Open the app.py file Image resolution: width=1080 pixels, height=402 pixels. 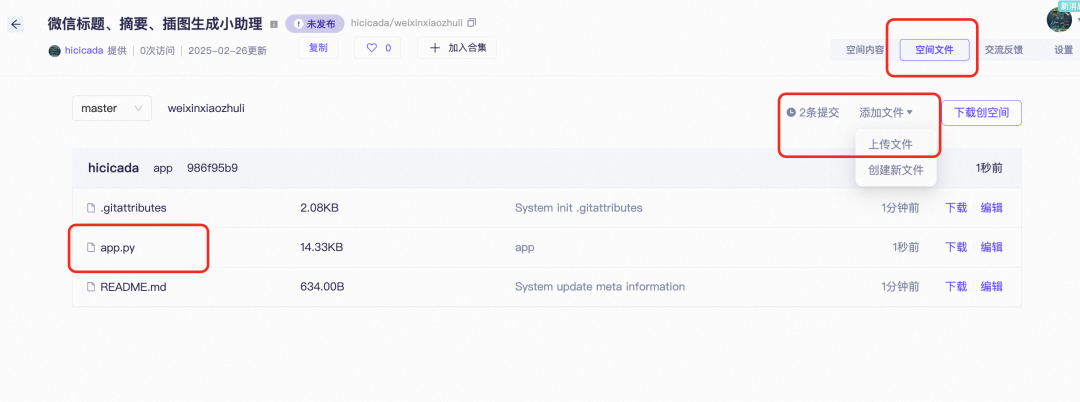(117, 247)
